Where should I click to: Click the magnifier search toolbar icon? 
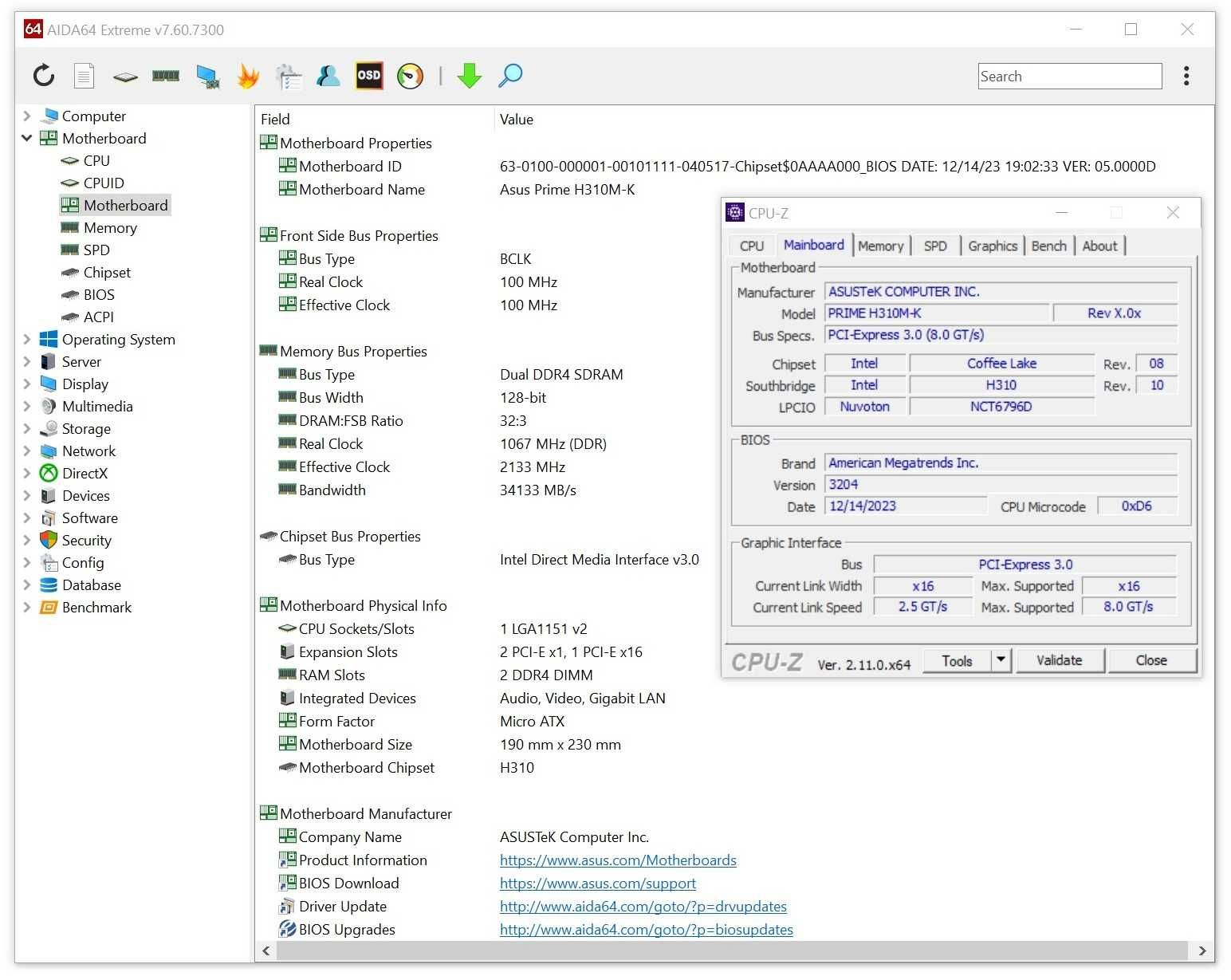[x=510, y=76]
